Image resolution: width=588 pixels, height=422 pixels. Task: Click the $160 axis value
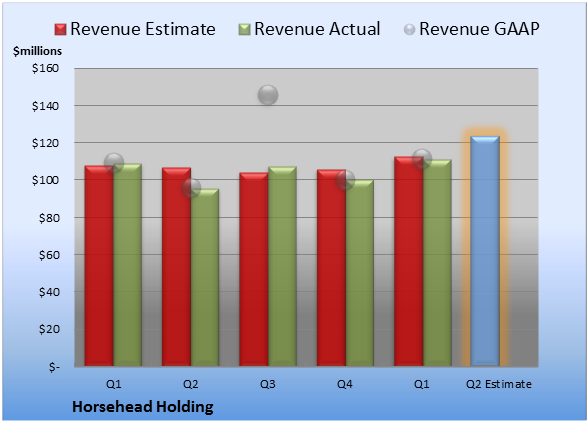coord(45,68)
